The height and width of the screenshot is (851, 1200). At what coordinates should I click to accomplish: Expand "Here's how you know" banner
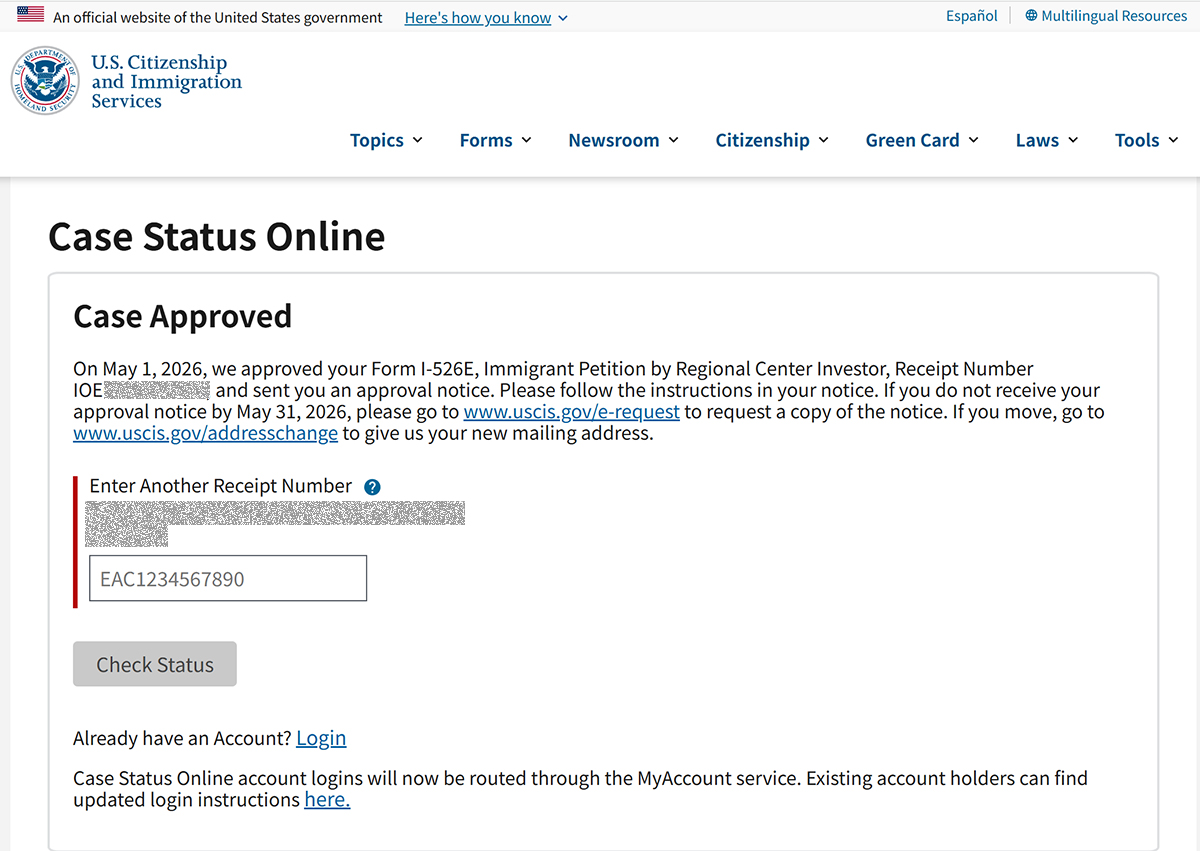486,18
